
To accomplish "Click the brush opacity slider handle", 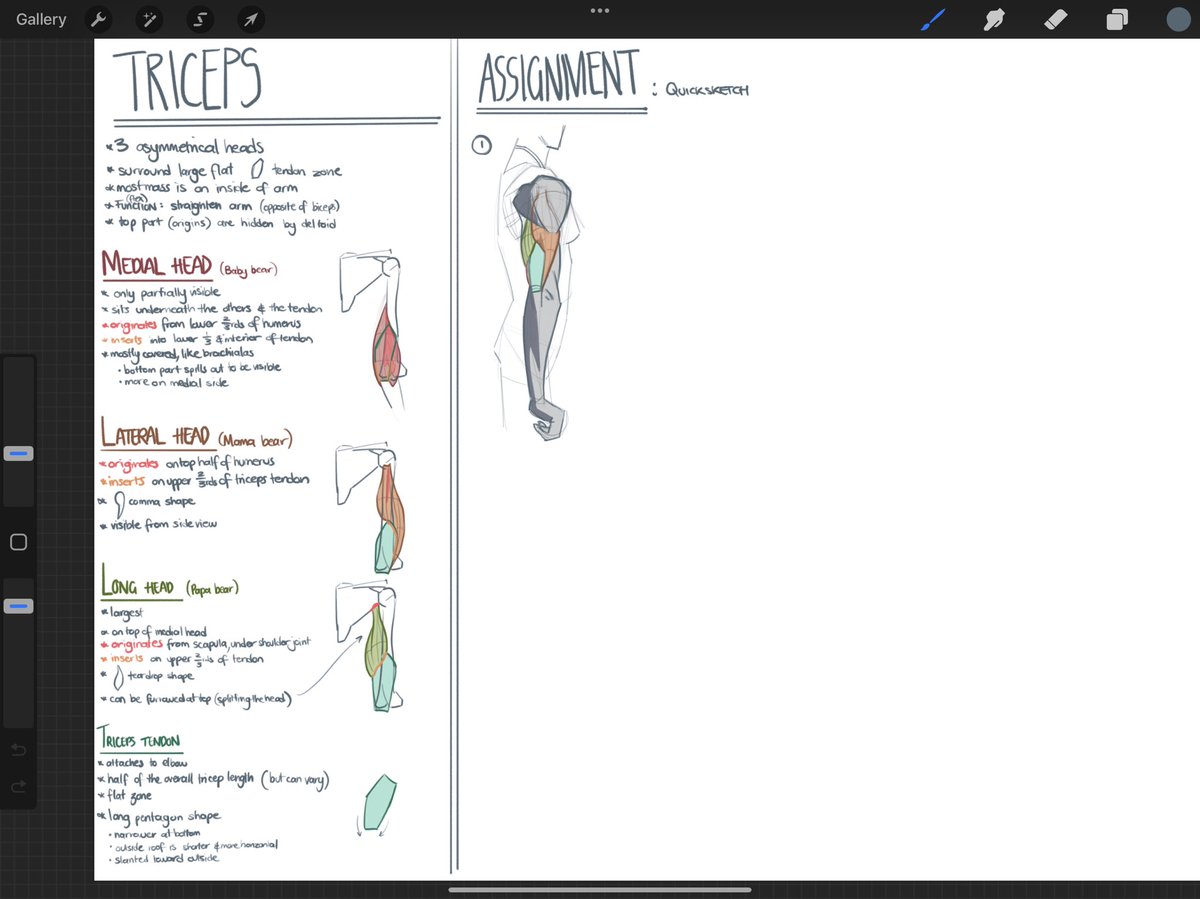I will coord(18,606).
